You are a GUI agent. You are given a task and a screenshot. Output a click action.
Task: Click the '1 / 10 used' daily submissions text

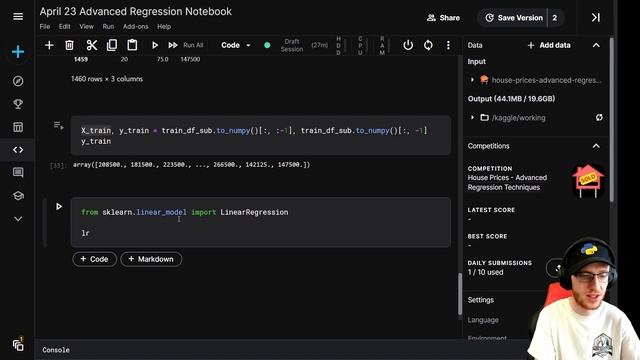click(485, 272)
